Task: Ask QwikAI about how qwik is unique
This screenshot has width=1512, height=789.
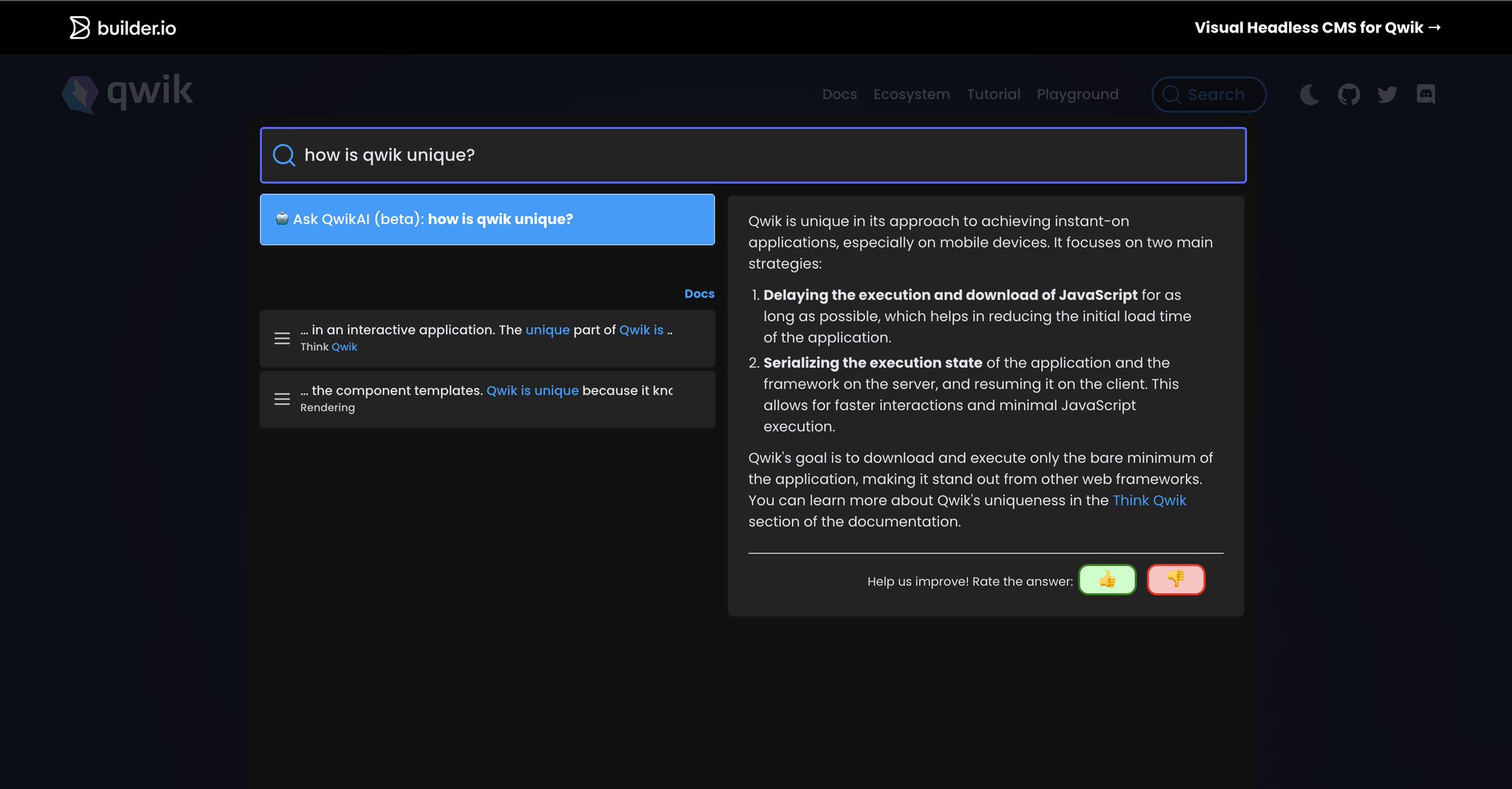Action: (x=487, y=218)
